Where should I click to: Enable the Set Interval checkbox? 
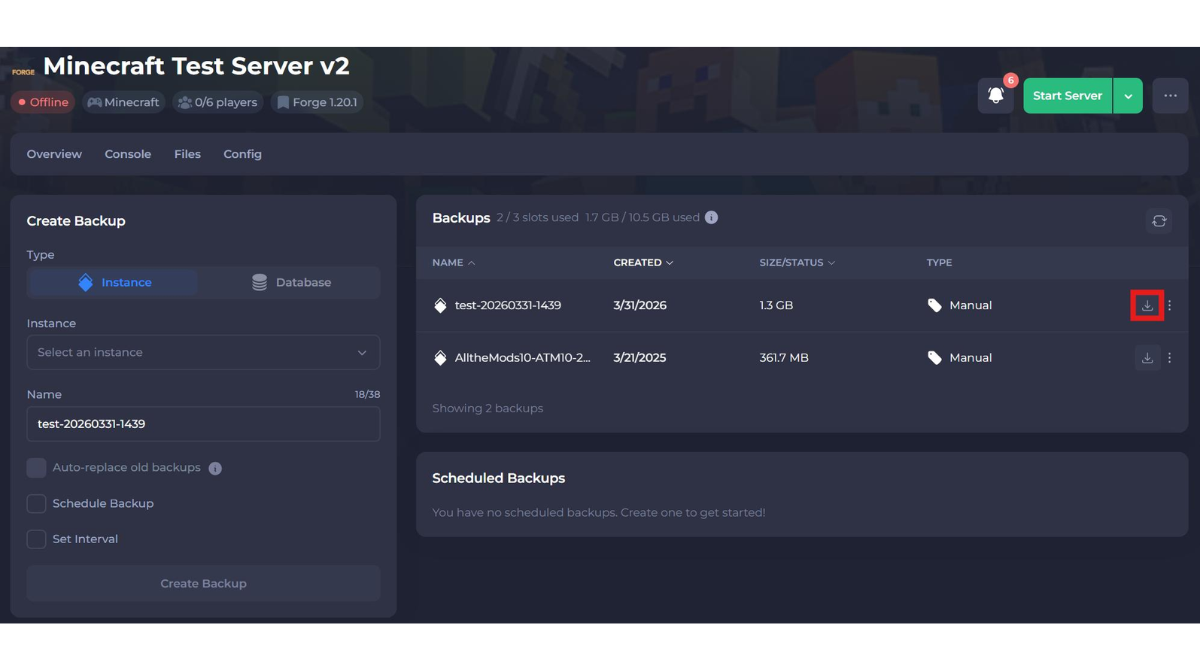pos(36,539)
